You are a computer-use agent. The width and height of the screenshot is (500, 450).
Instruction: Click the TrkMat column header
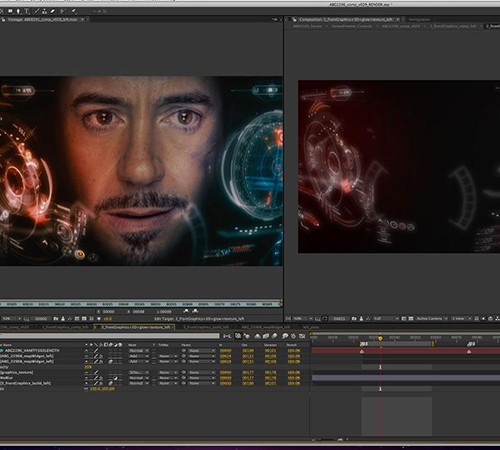point(163,345)
